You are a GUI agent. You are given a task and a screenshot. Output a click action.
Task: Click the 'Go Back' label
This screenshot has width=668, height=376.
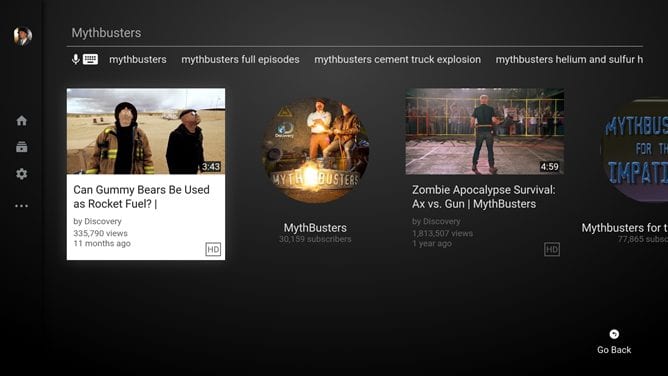614,350
